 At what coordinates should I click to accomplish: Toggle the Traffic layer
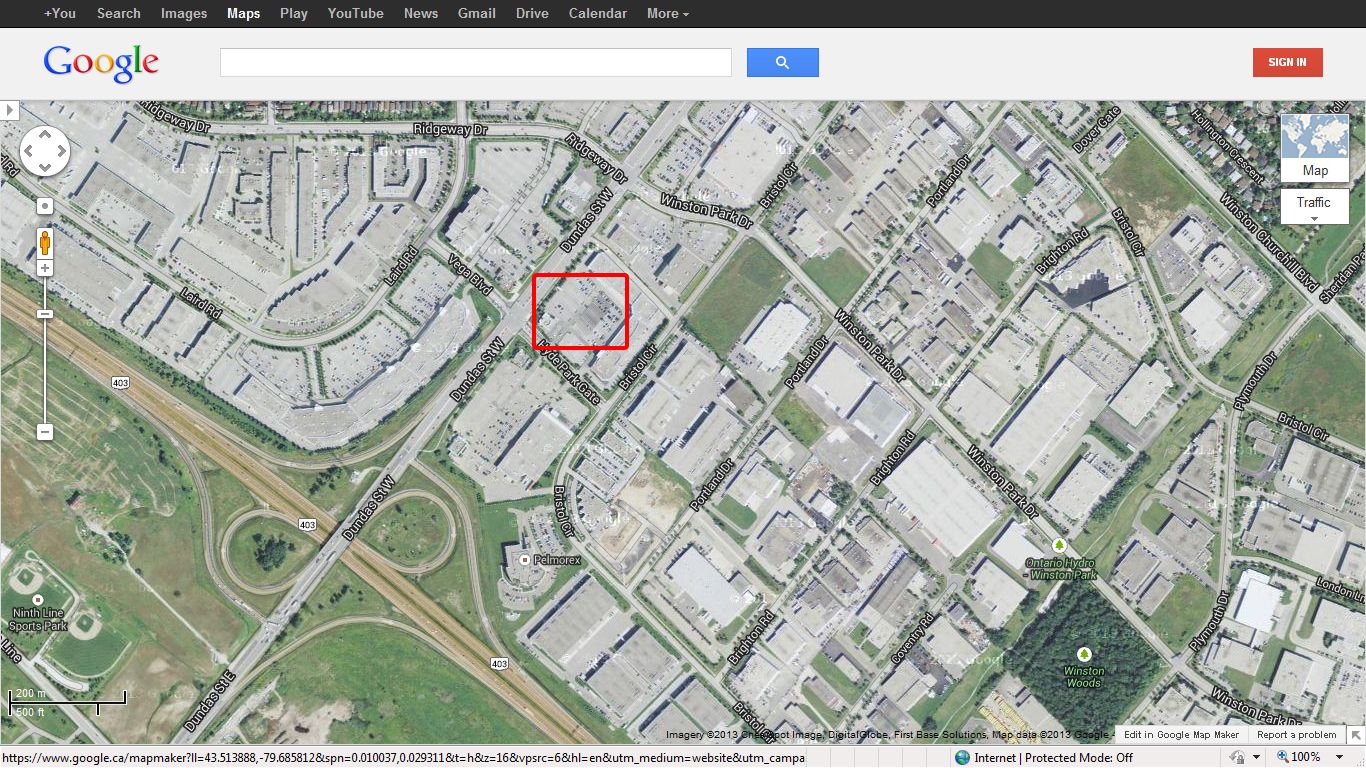tap(1315, 207)
